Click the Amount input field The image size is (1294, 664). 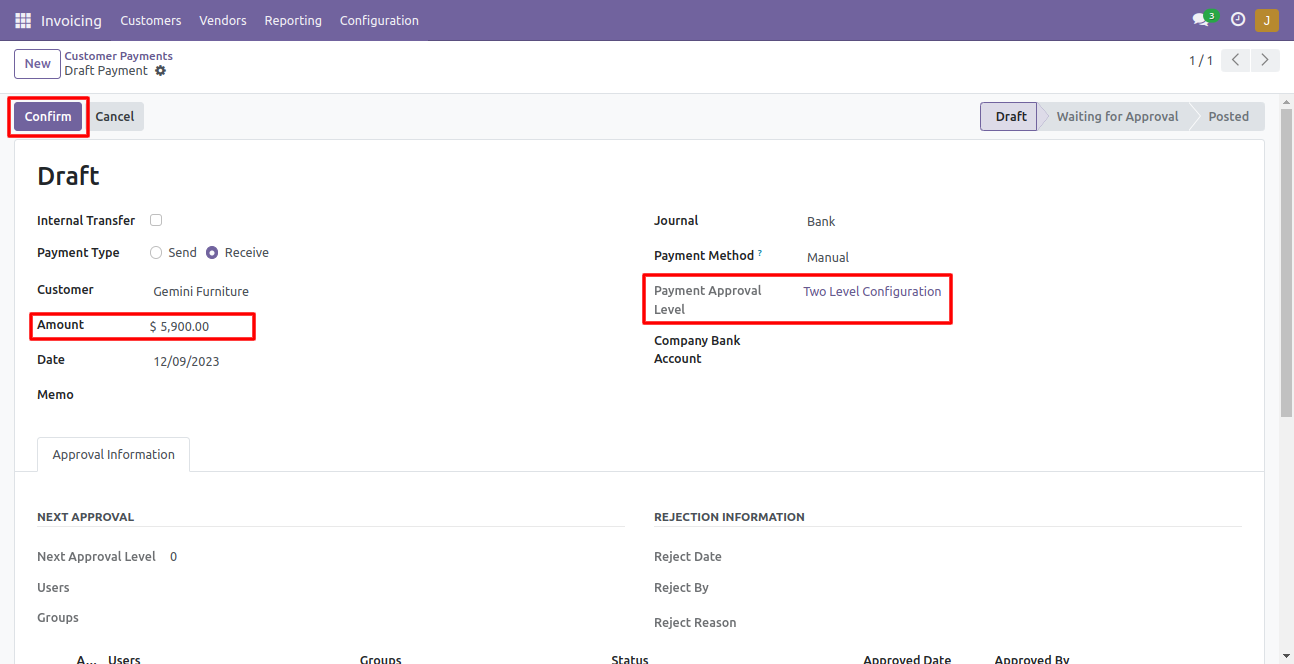(x=200, y=326)
